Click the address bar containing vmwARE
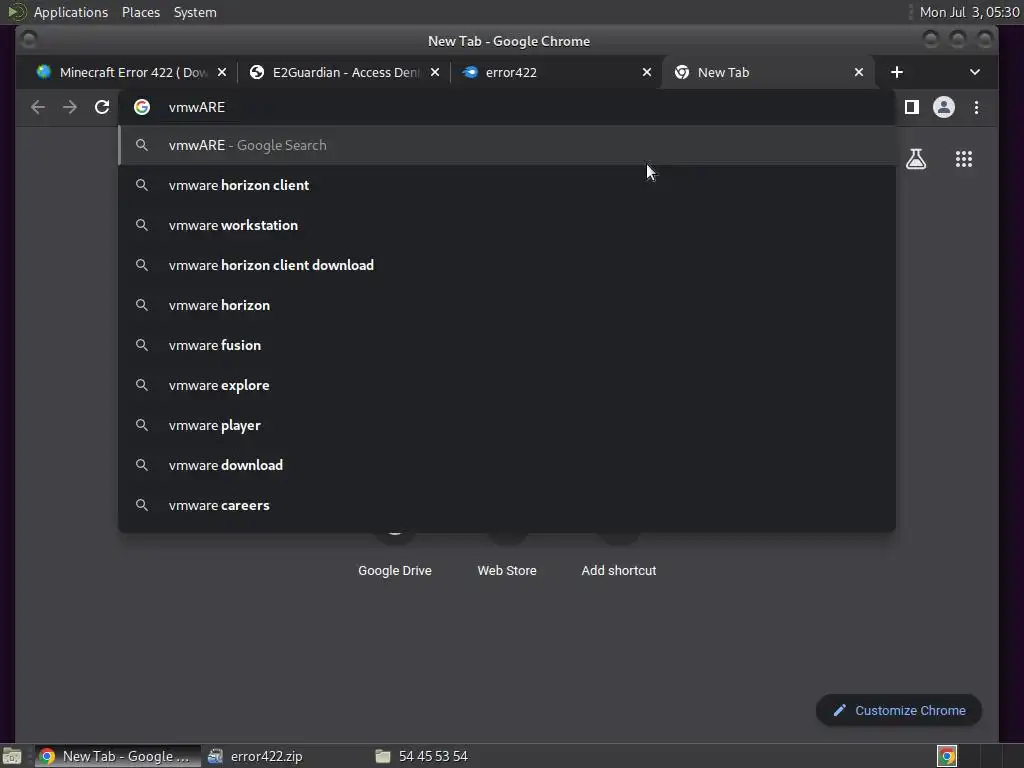The width and height of the screenshot is (1024, 768). click(506, 107)
